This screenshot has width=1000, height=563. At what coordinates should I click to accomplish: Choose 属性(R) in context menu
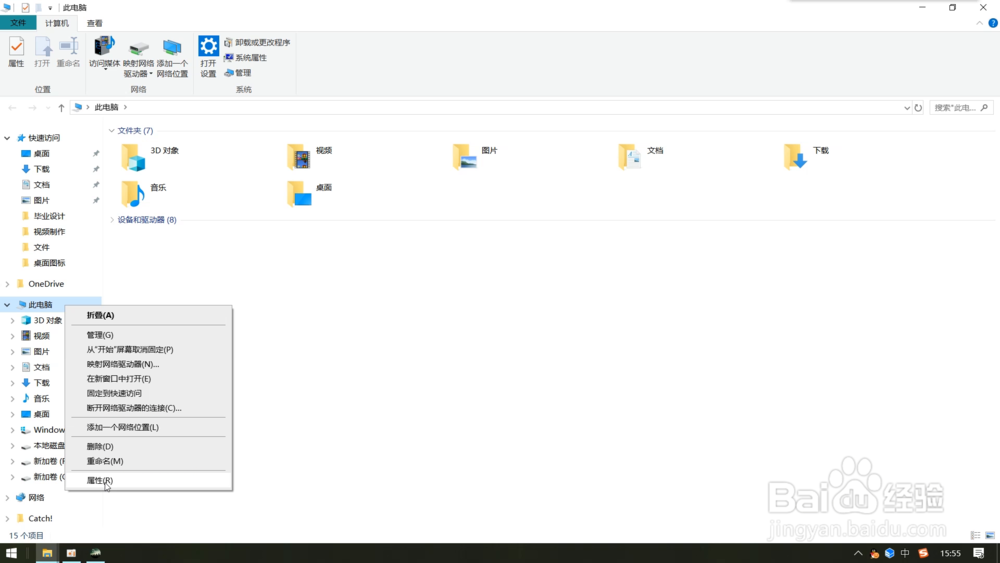coord(149,480)
